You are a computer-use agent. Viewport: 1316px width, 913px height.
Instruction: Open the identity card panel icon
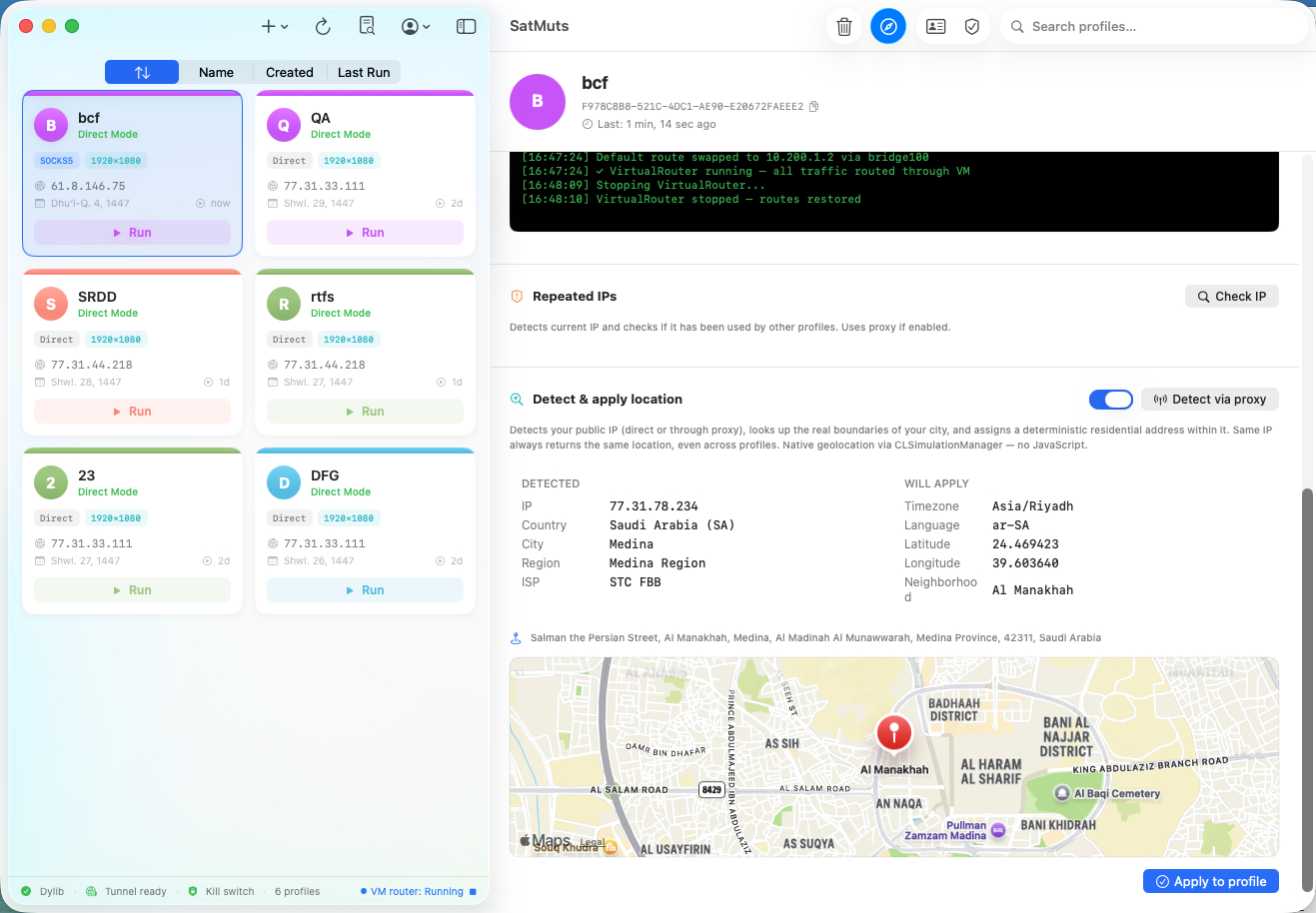[935, 26]
